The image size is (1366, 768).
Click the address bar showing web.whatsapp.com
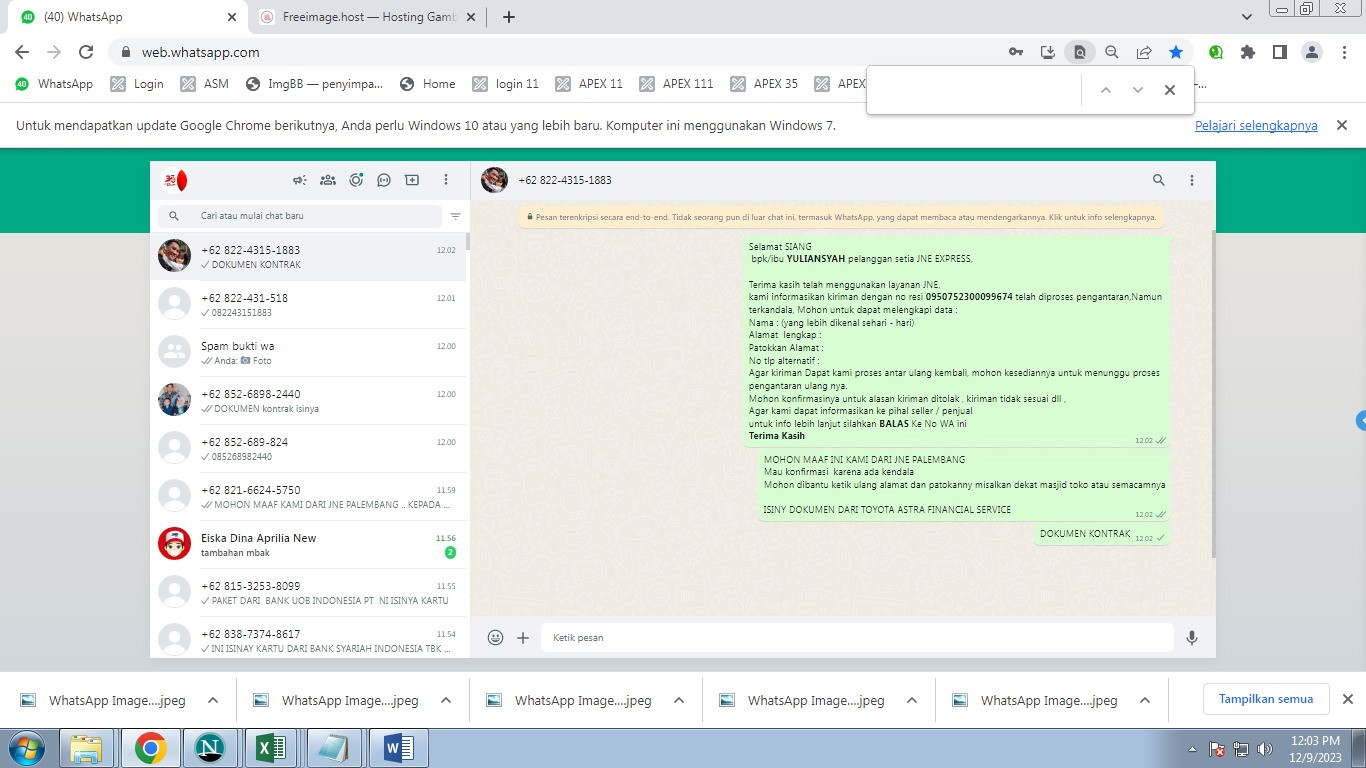(x=560, y=52)
